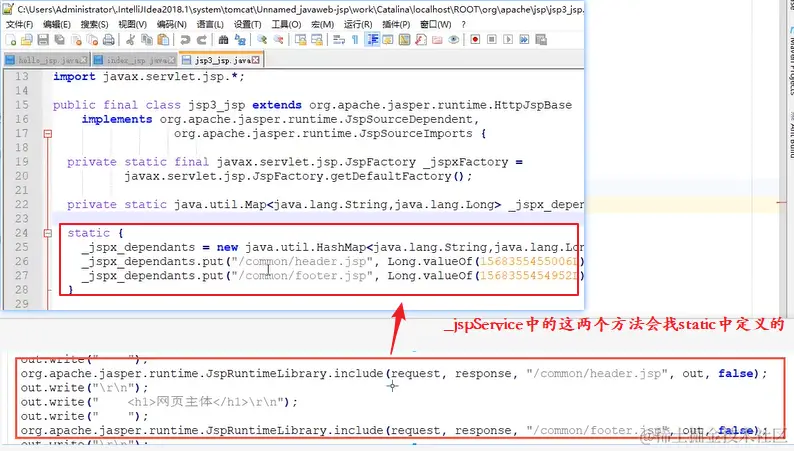Open the 搜索(S) menu

tap(94, 24)
